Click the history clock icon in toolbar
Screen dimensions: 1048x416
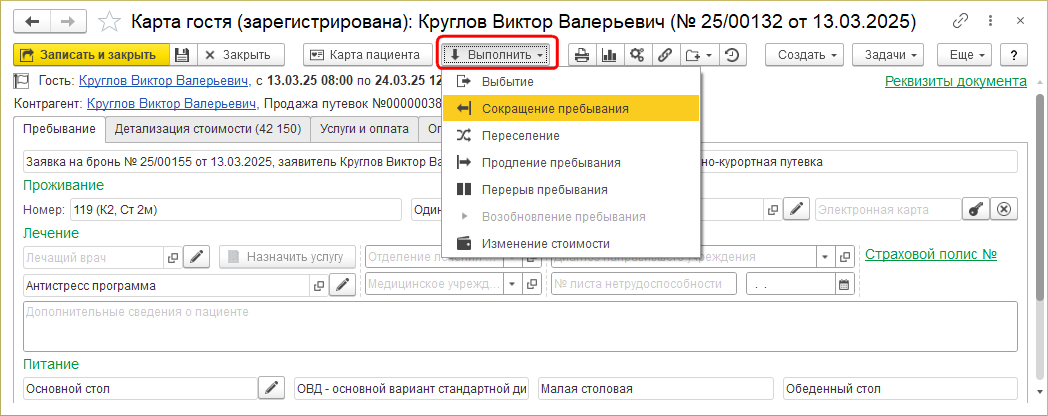(733, 55)
